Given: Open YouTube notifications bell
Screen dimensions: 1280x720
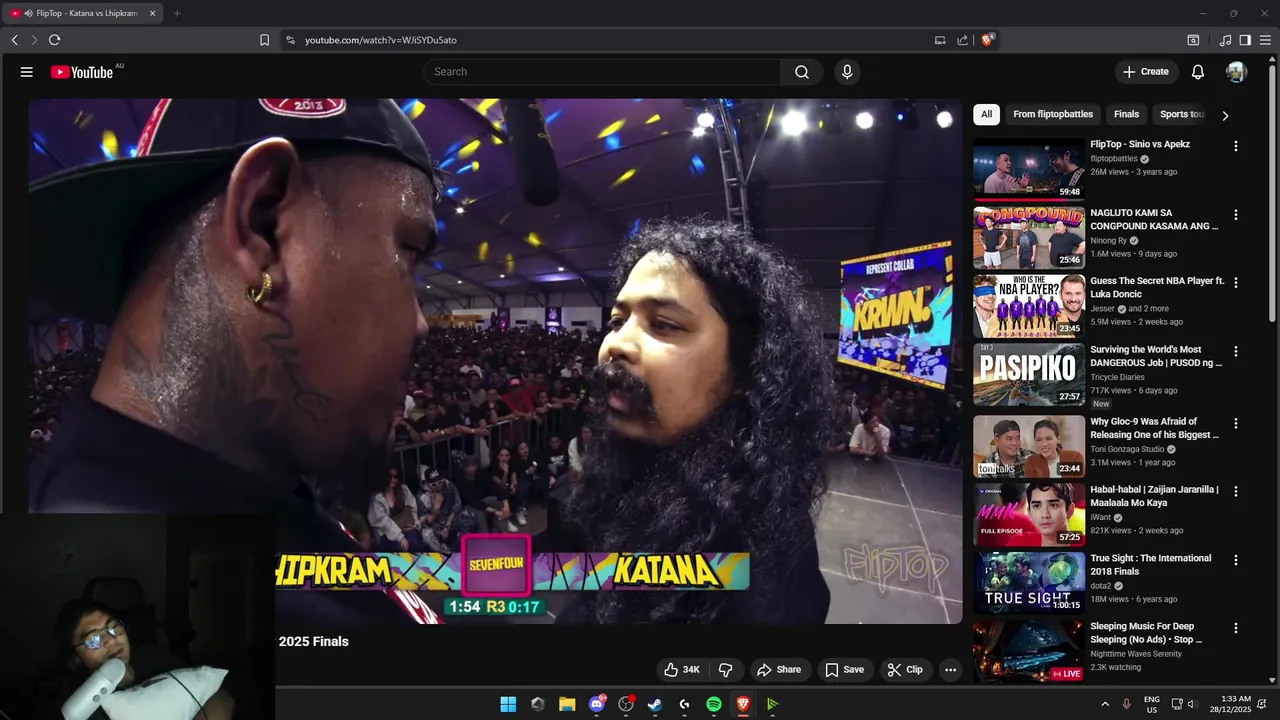Looking at the screenshot, I should [1198, 72].
